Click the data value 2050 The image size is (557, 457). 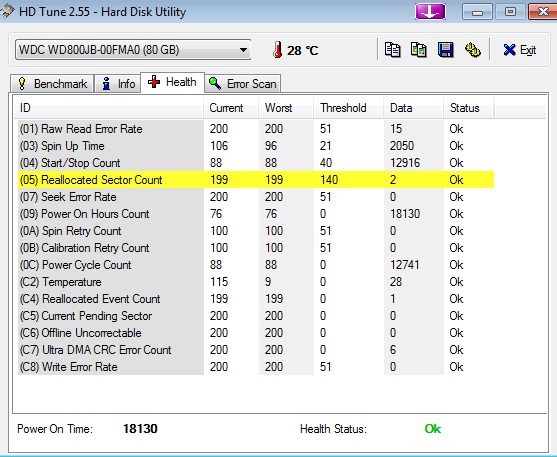402,146
